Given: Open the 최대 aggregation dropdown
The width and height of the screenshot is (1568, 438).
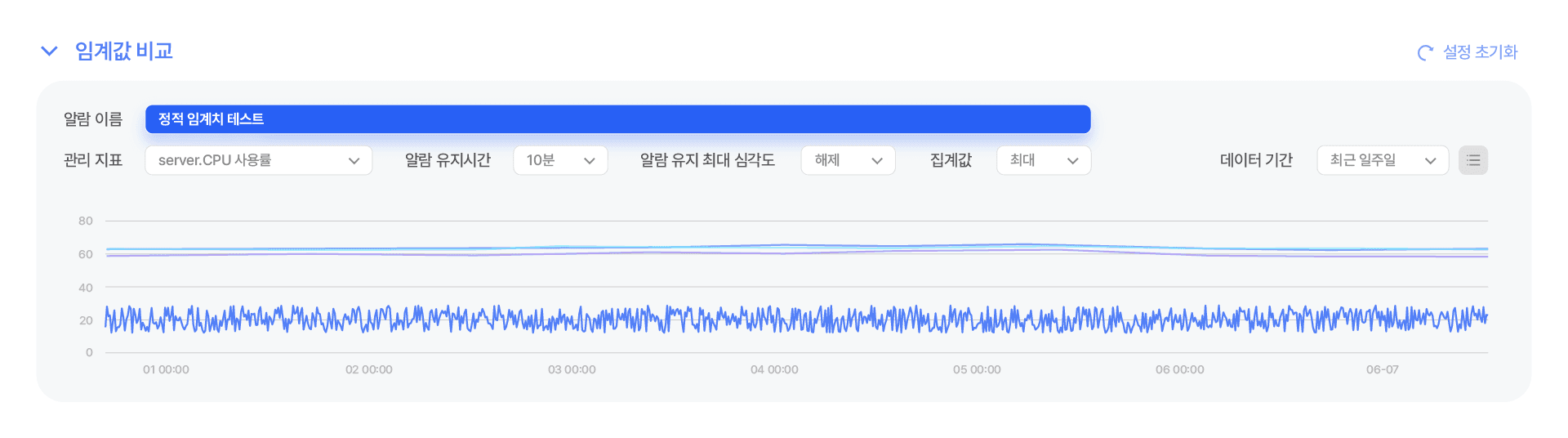Looking at the screenshot, I should 1044,160.
